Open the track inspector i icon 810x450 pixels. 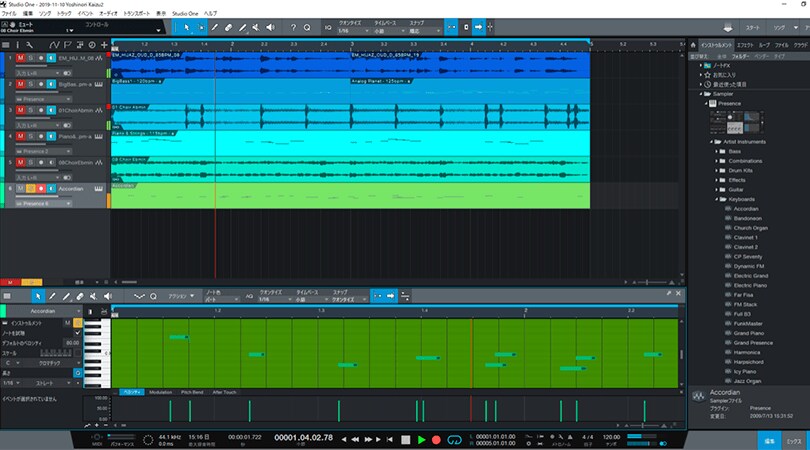click(x=18, y=45)
